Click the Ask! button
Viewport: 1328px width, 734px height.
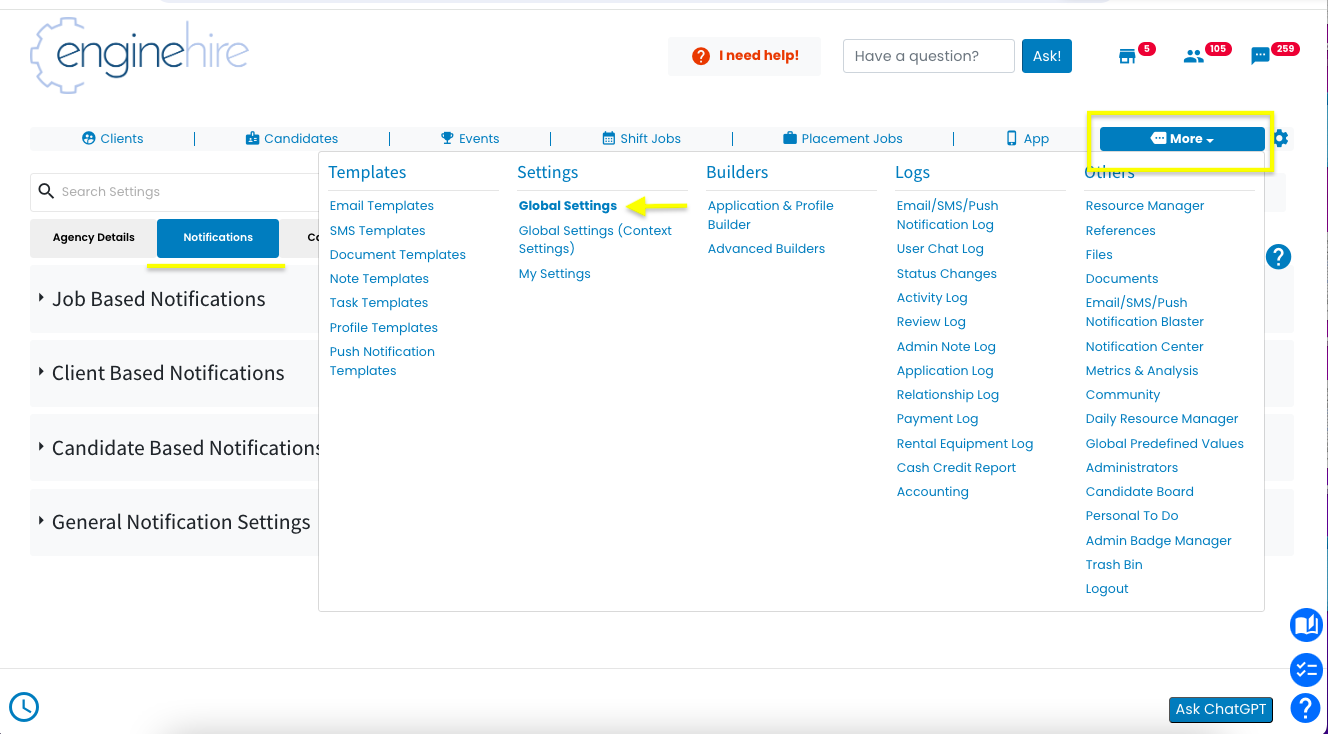(1046, 56)
